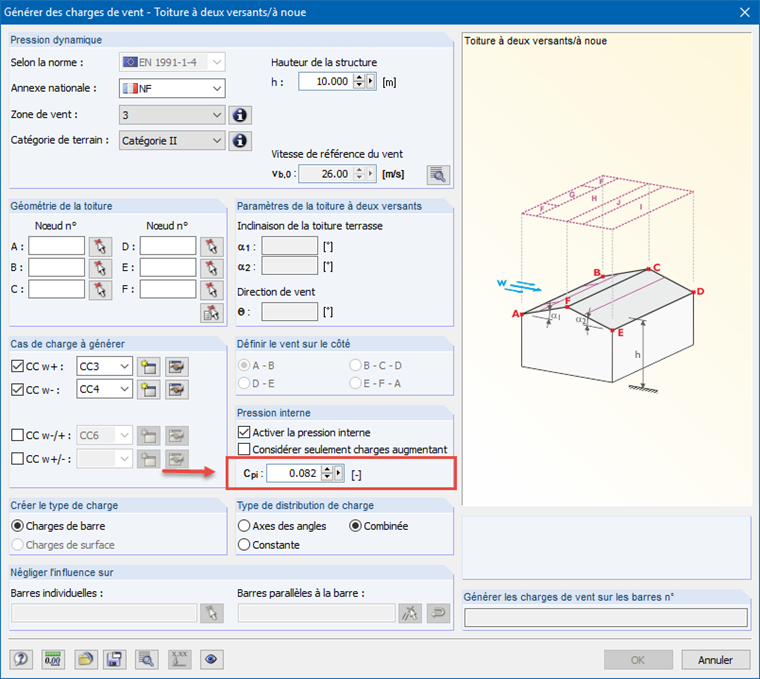The height and width of the screenshot is (679, 760).
Task: Create new load case for CC w+
Action: click(x=149, y=367)
